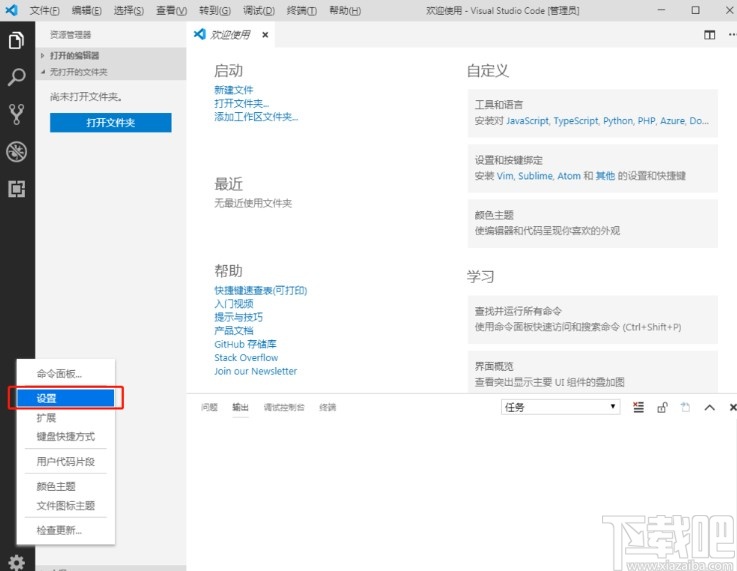Open the 文件(F) menu
The width and height of the screenshot is (737, 571).
point(45,10)
